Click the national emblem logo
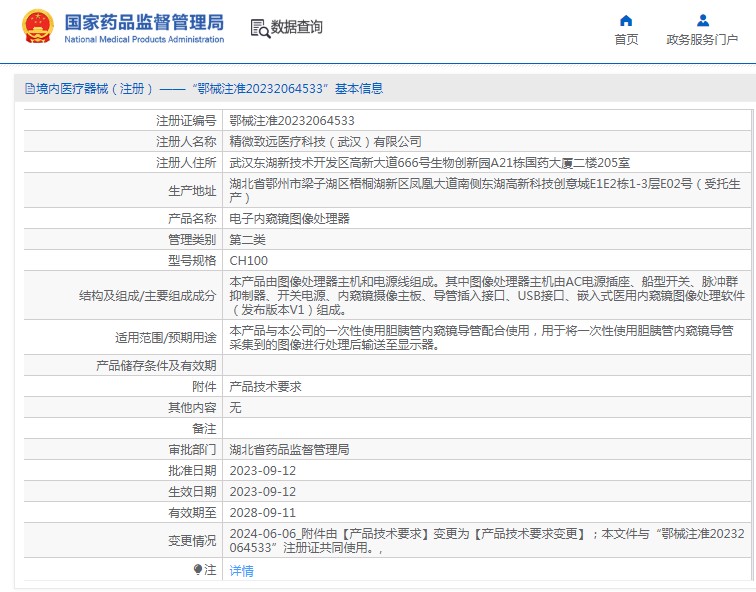 click(x=38, y=27)
